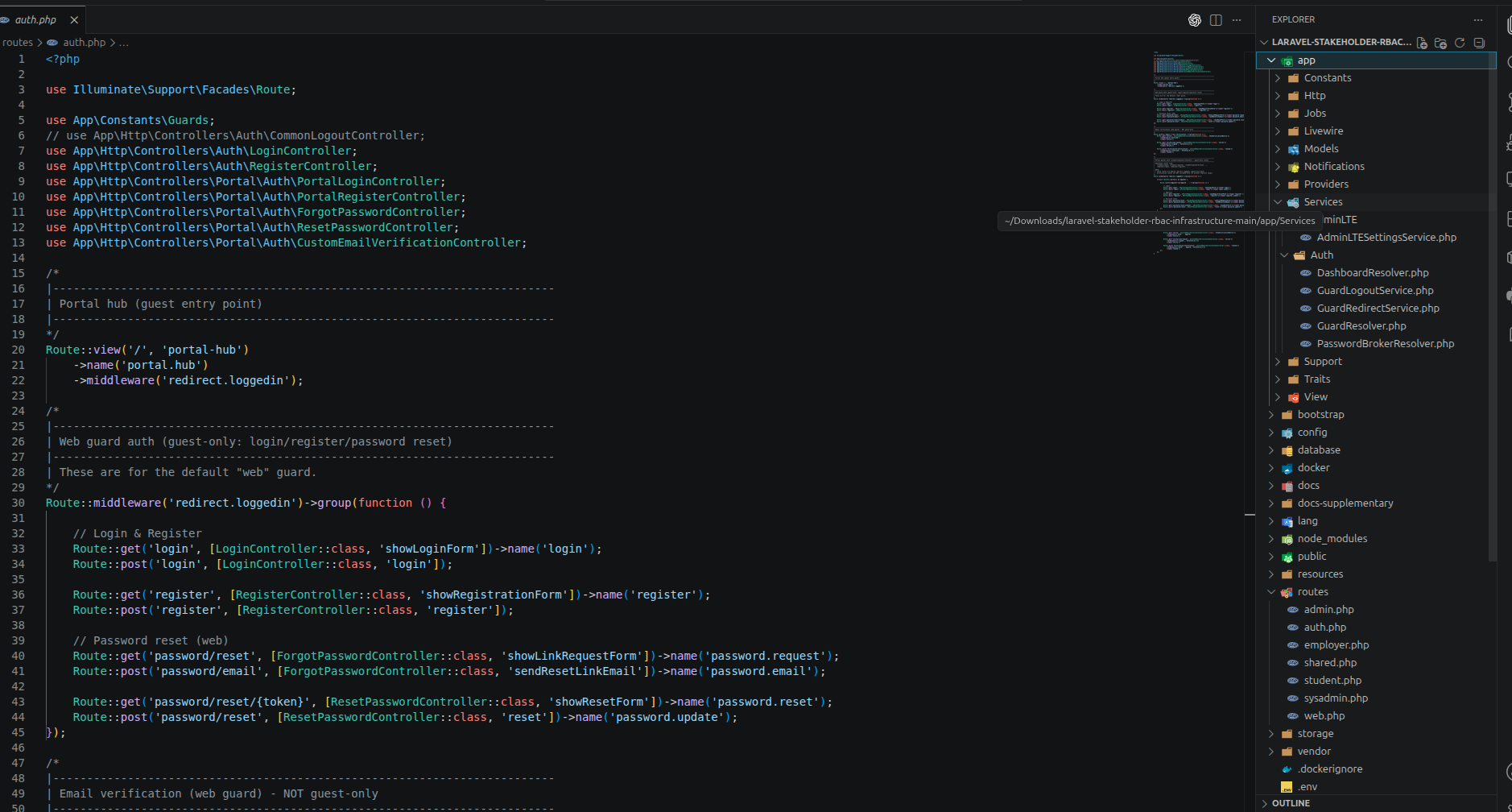The height and width of the screenshot is (812, 1512).
Task: Collapse the LARAVEL-STAKEHOLDER-RBAC project section
Action: [x=1341, y=42]
